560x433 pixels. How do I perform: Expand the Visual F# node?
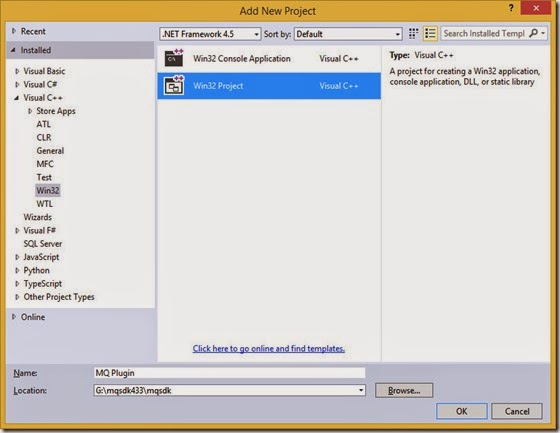point(17,230)
